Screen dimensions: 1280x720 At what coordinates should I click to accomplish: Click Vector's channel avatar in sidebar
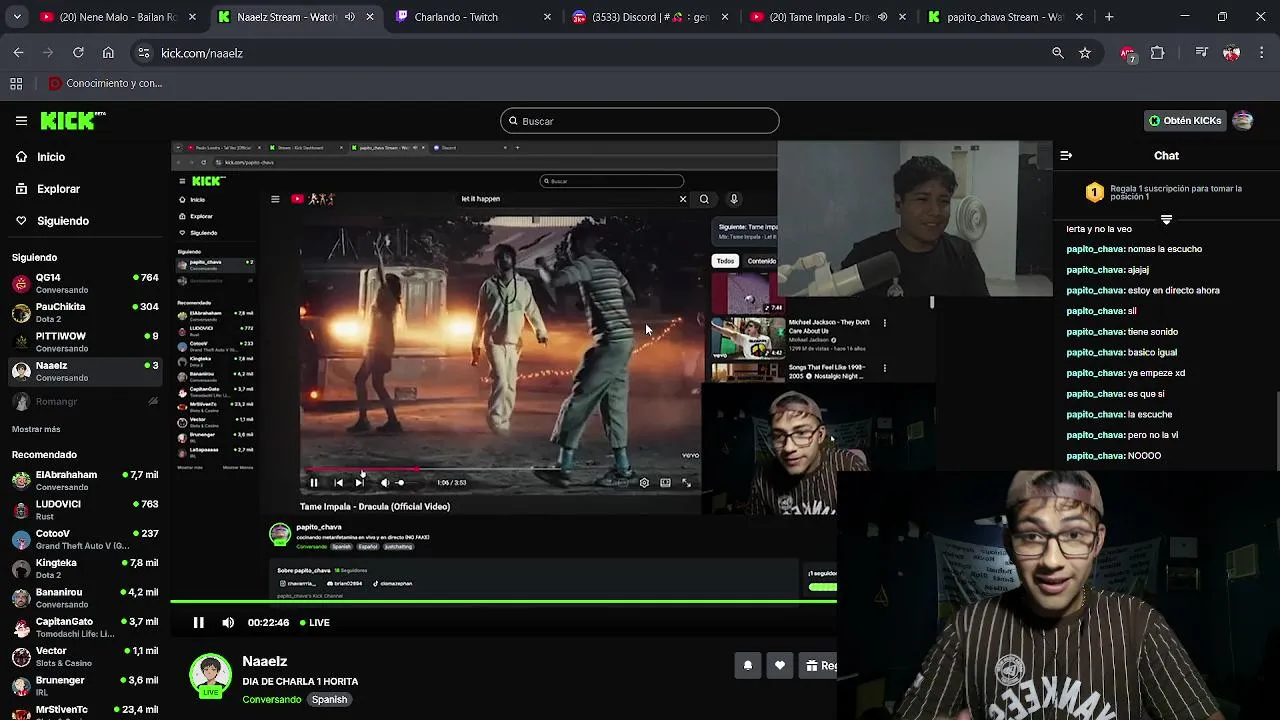(21, 657)
